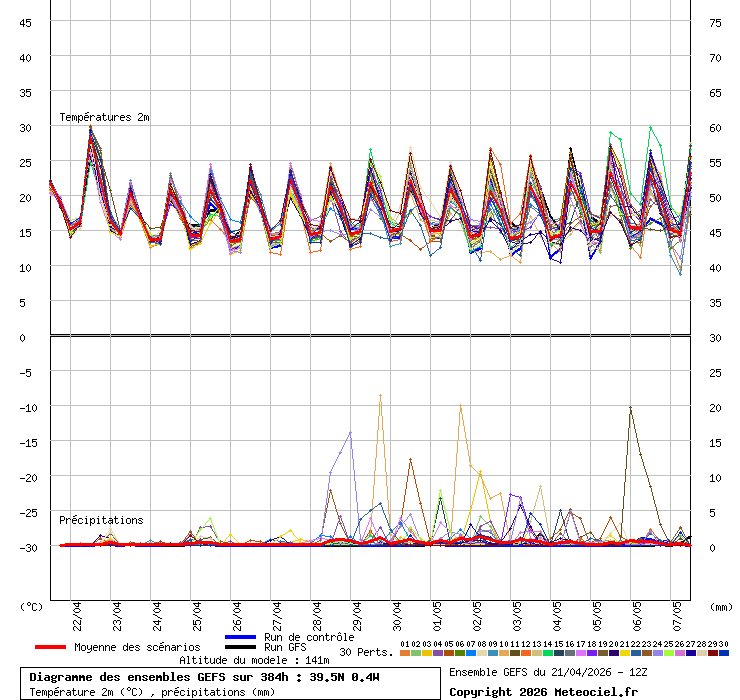The image size is (740, 700).
Task: Click the black 'Run GFS' legend line
Action: click(x=241, y=647)
